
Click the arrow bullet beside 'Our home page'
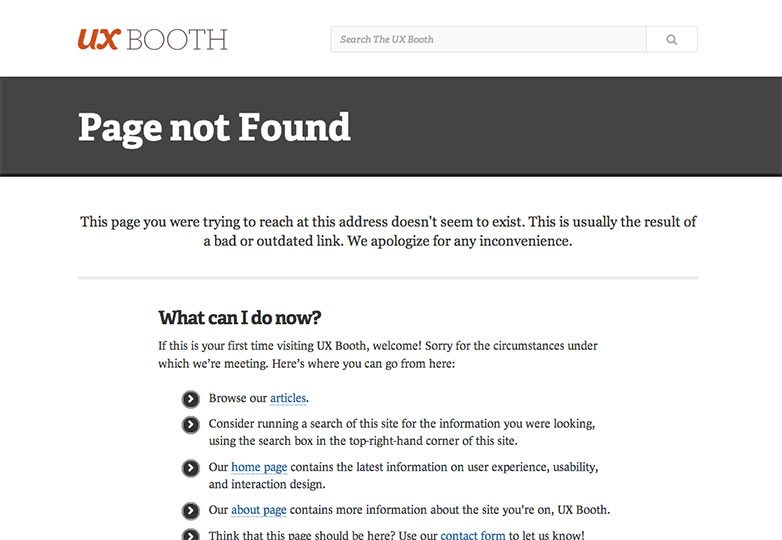(x=190, y=468)
